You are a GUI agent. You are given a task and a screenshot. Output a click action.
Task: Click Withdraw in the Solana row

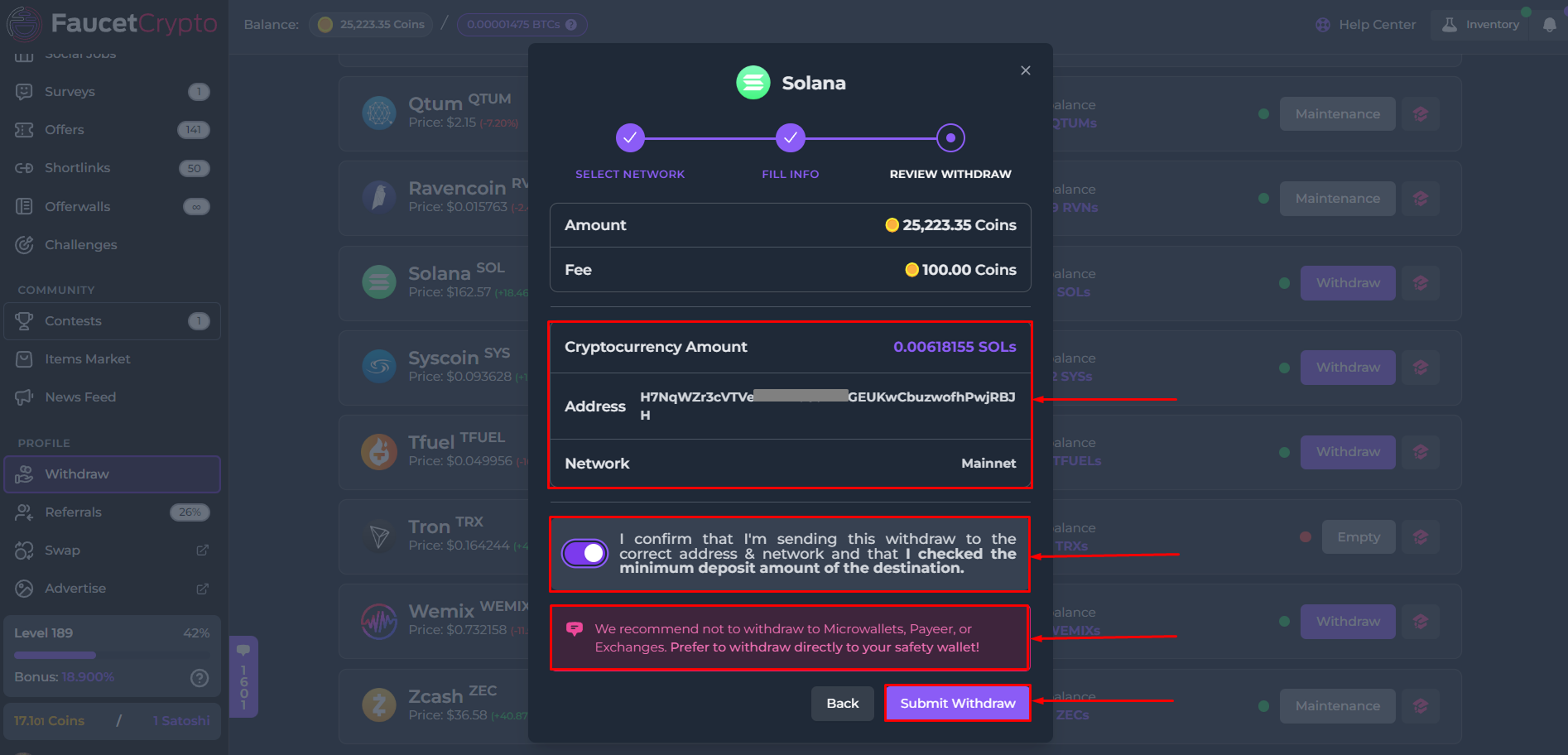click(1348, 283)
